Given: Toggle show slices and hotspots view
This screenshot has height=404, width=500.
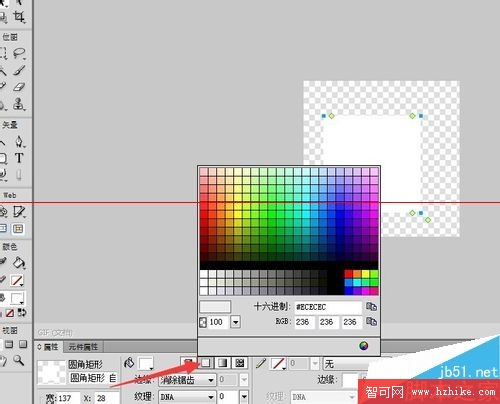Looking at the screenshot, I should click(x=18, y=229).
